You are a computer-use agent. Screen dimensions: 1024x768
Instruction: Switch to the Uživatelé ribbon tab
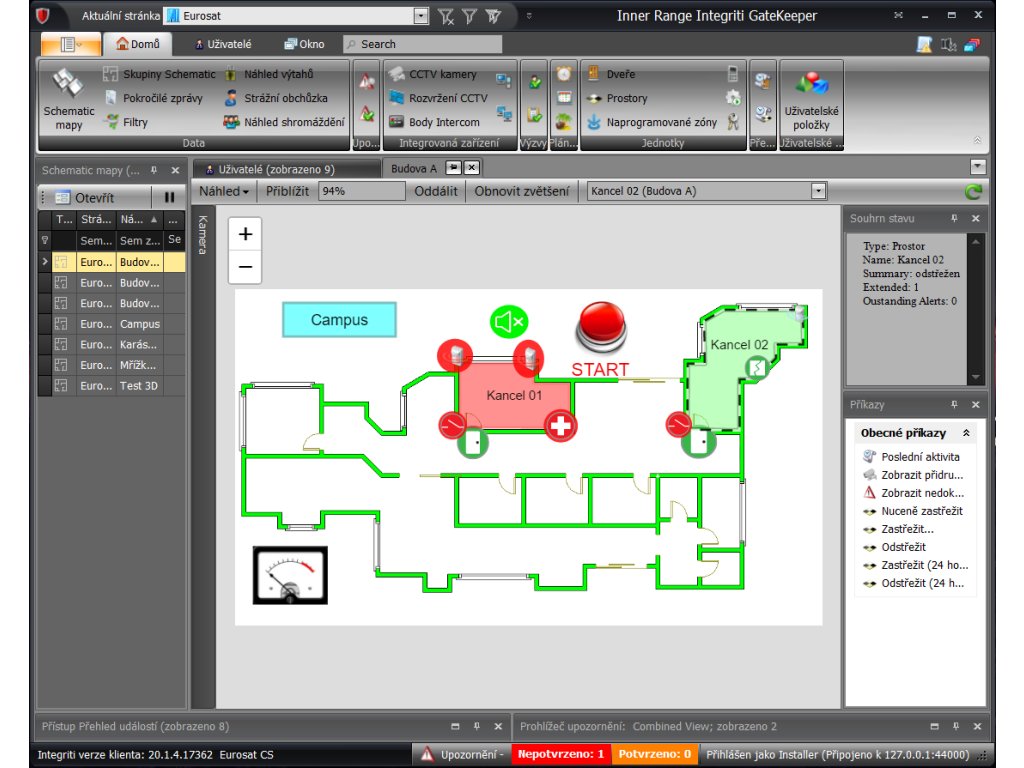(x=223, y=44)
